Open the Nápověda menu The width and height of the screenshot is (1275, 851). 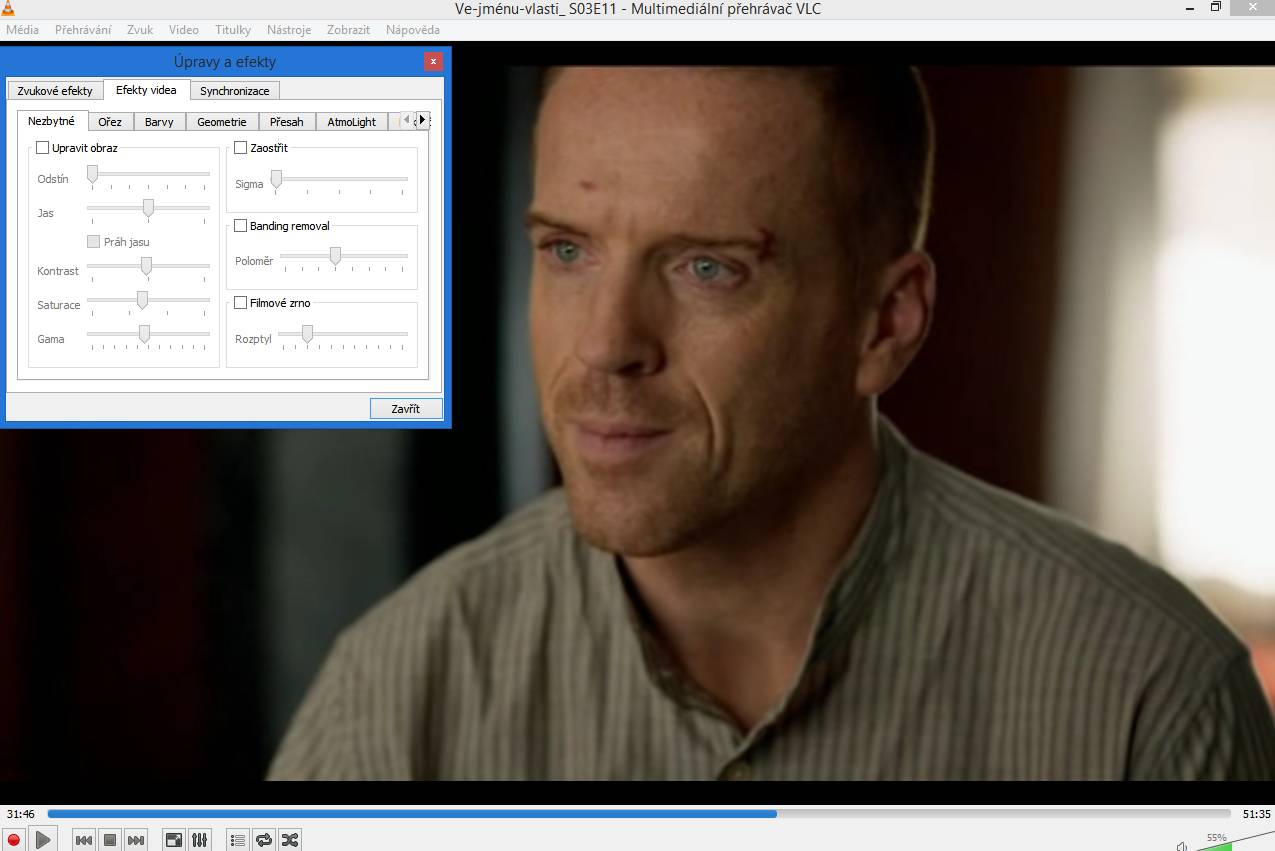point(412,30)
